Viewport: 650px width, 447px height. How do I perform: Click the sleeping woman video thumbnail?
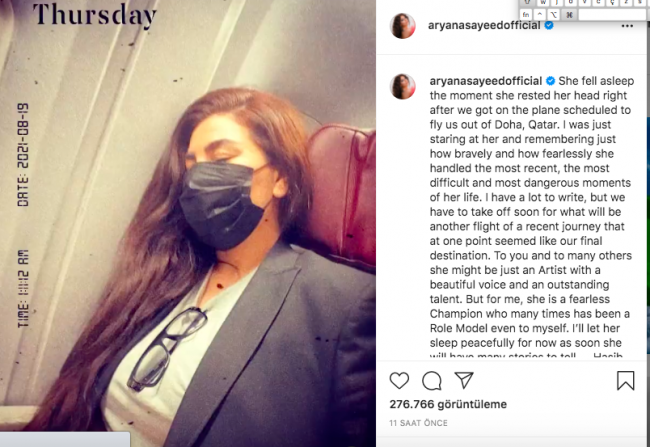point(188,224)
